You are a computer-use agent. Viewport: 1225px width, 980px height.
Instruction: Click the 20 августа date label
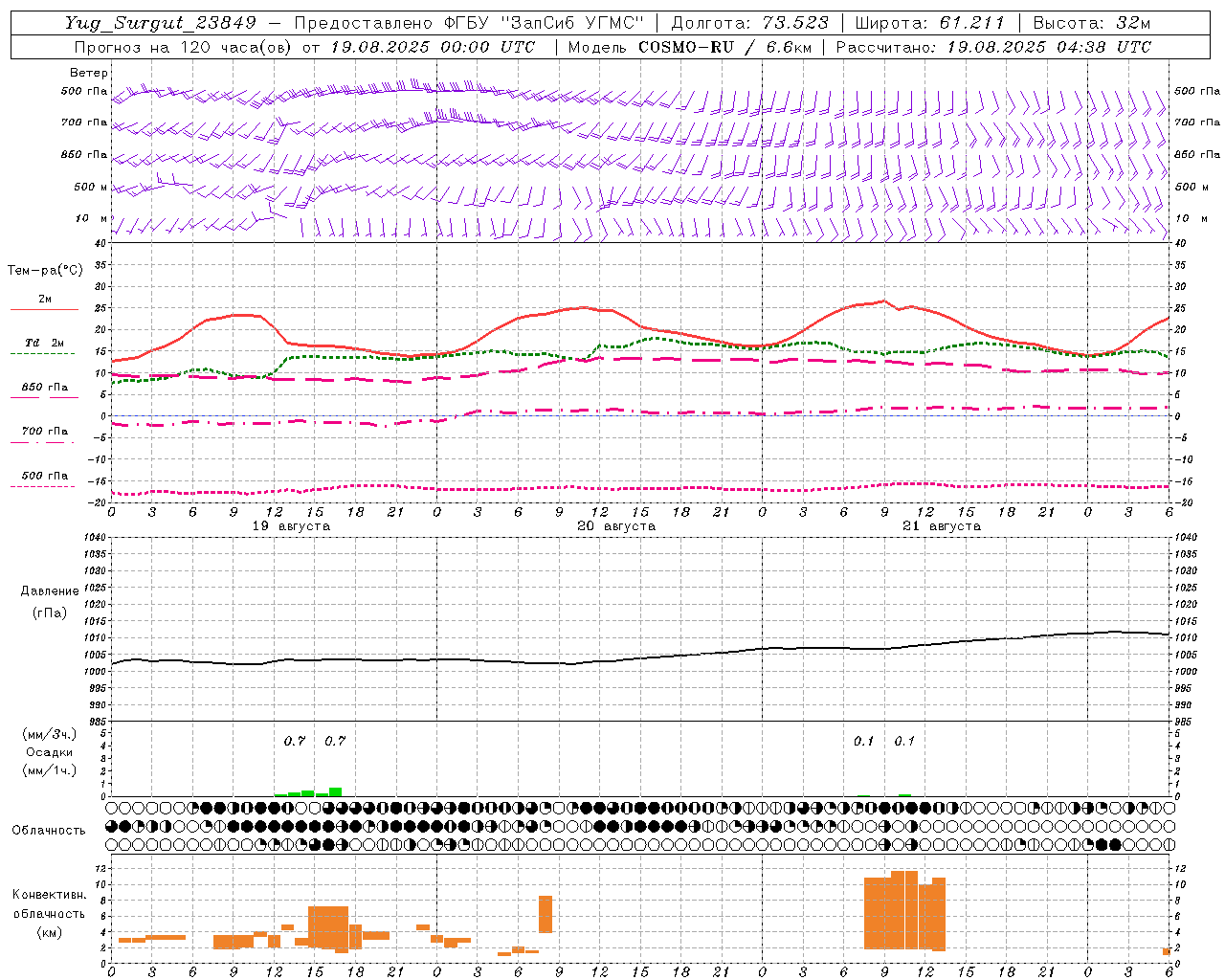click(x=616, y=526)
